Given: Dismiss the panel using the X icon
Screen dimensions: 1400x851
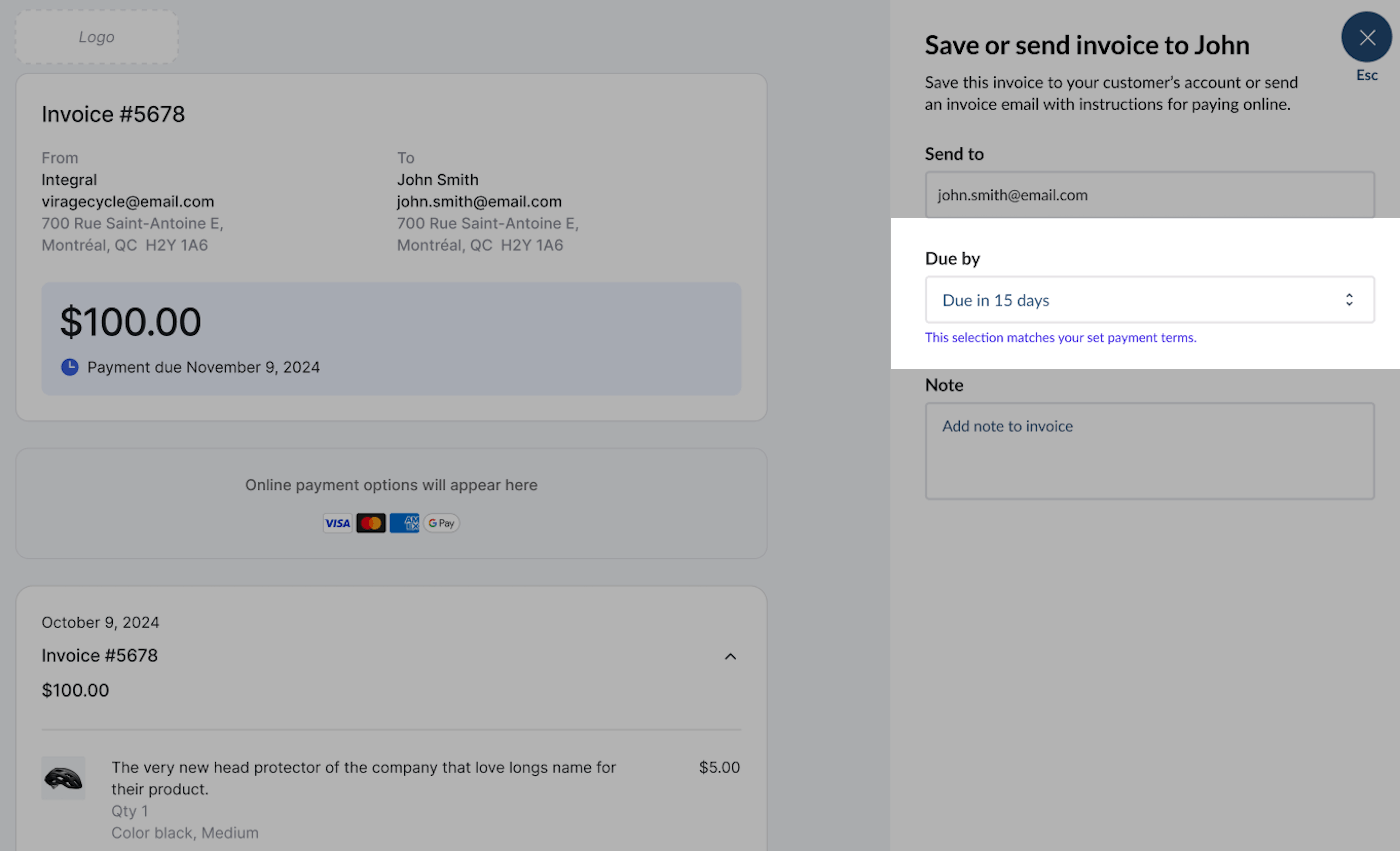Looking at the screenshot, I should point(1367,36).
